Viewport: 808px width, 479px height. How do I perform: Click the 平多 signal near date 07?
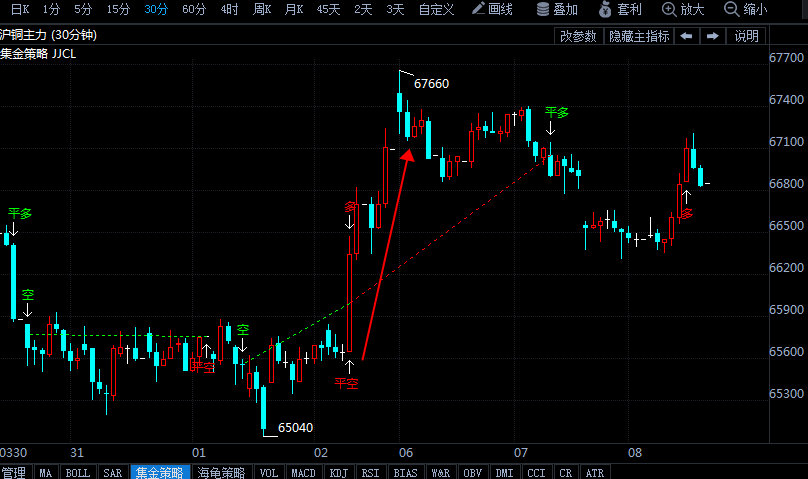[x=557, y=112]
